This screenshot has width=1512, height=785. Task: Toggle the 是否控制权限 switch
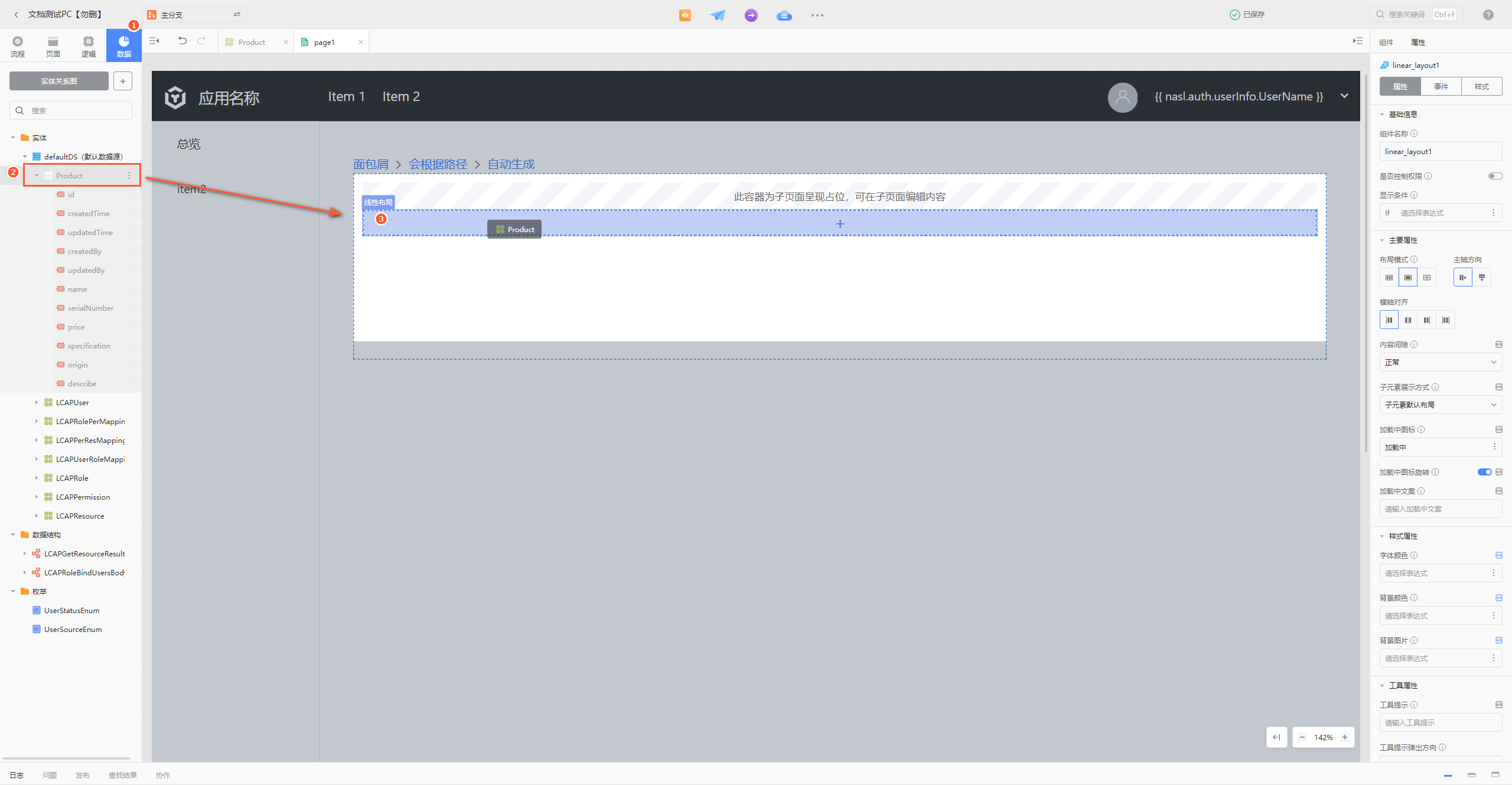click(1495, 176)
